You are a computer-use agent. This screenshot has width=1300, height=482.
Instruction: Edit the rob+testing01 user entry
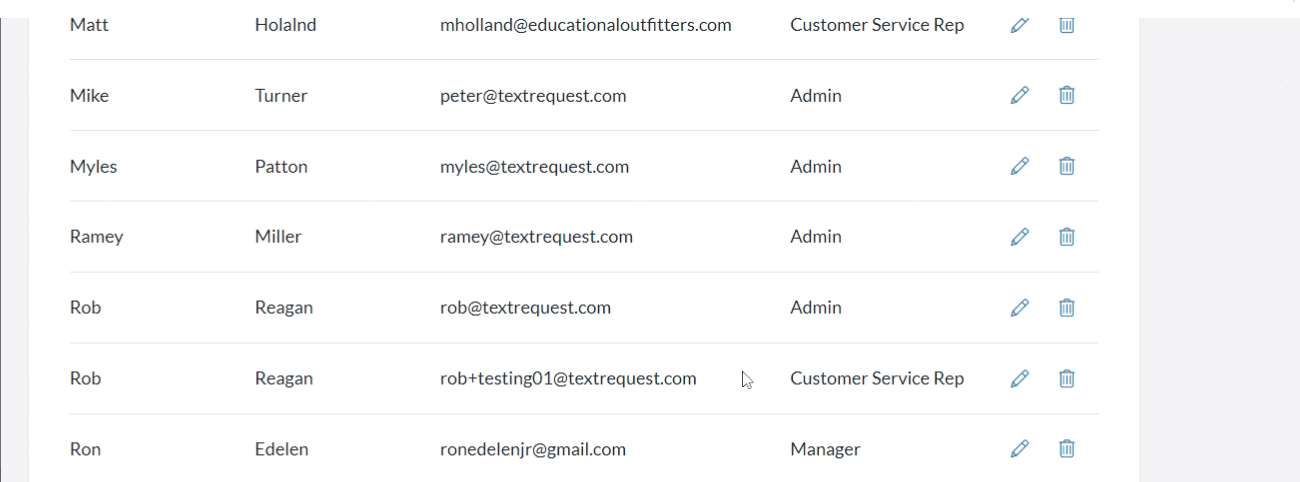(x=1019, y=379)
